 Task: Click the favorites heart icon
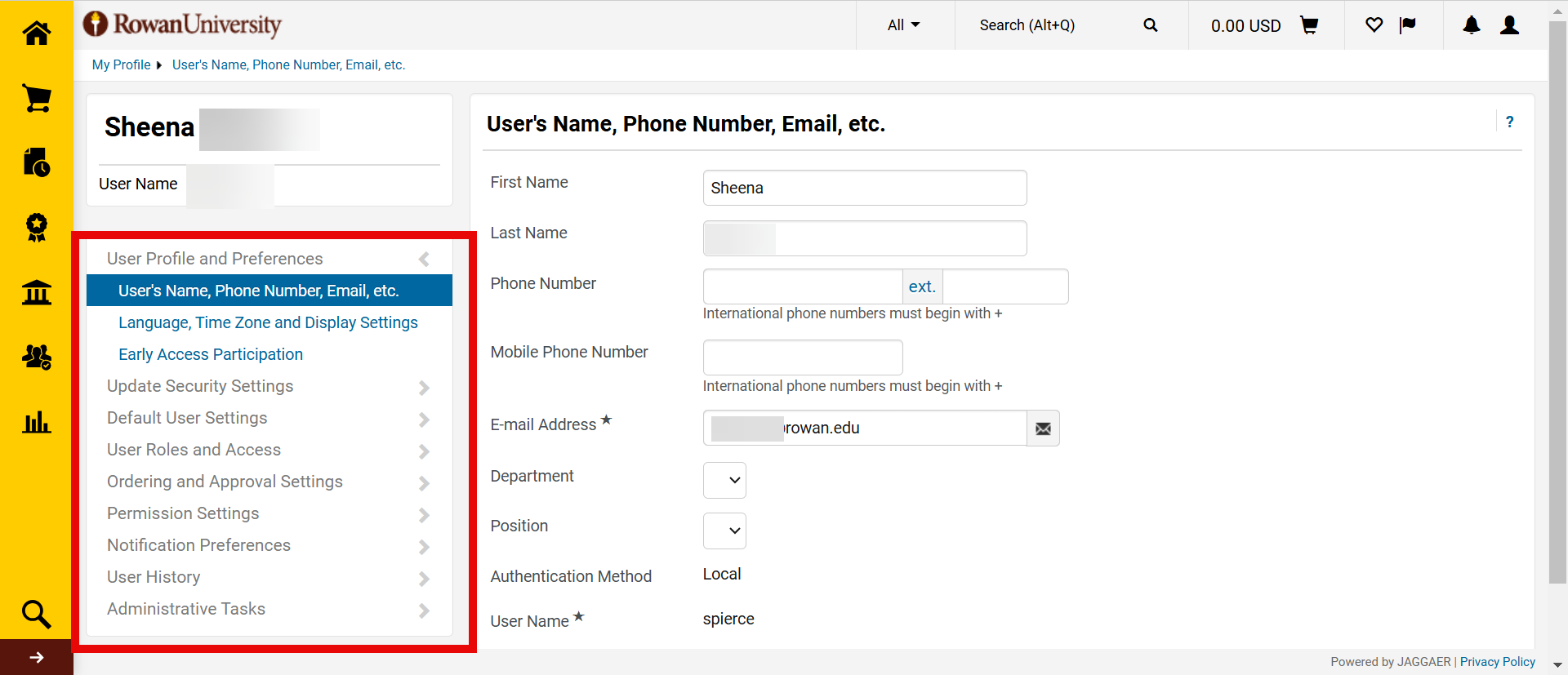(x=1374, y=25)
